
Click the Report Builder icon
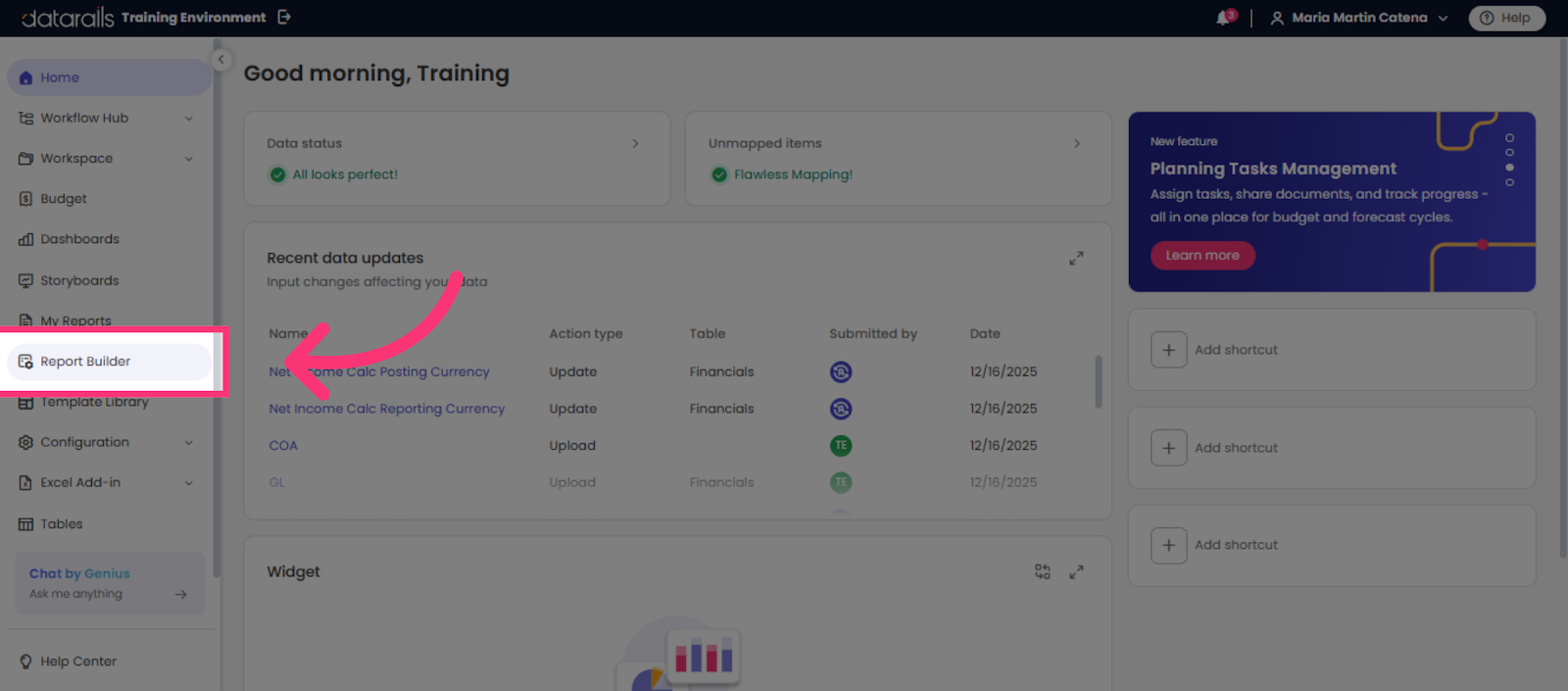25,362
